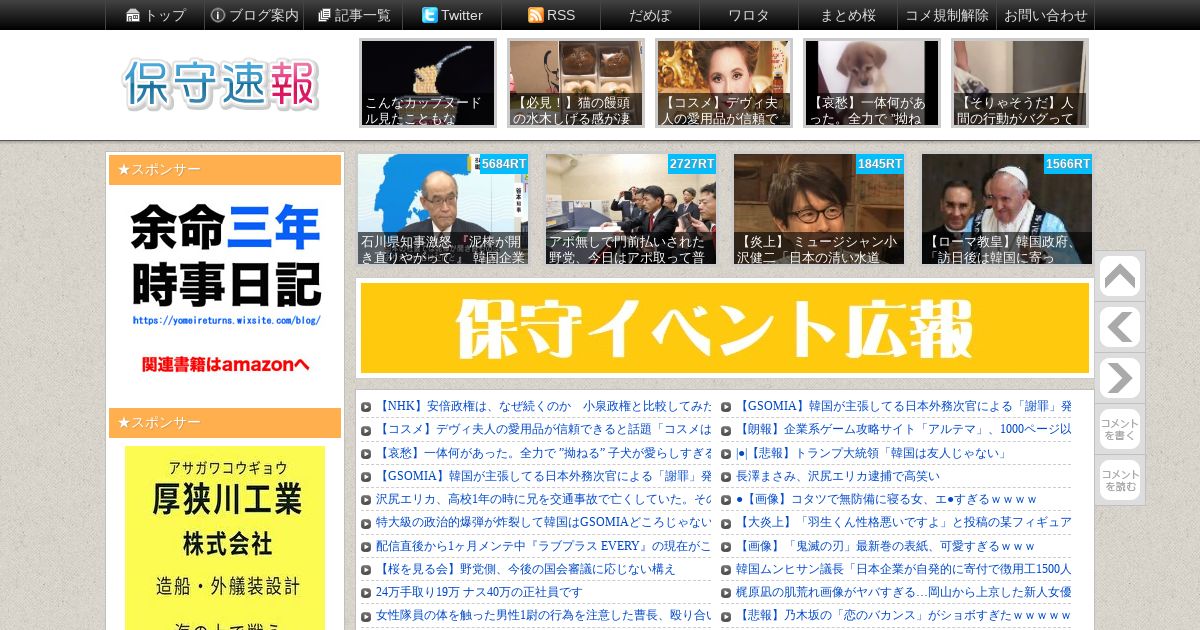The height and width of the screenshot is (630, 1200).
Task: Open 【コスメ】デヴィ夫人の愛用品 list link
Action: click(543, 430)
